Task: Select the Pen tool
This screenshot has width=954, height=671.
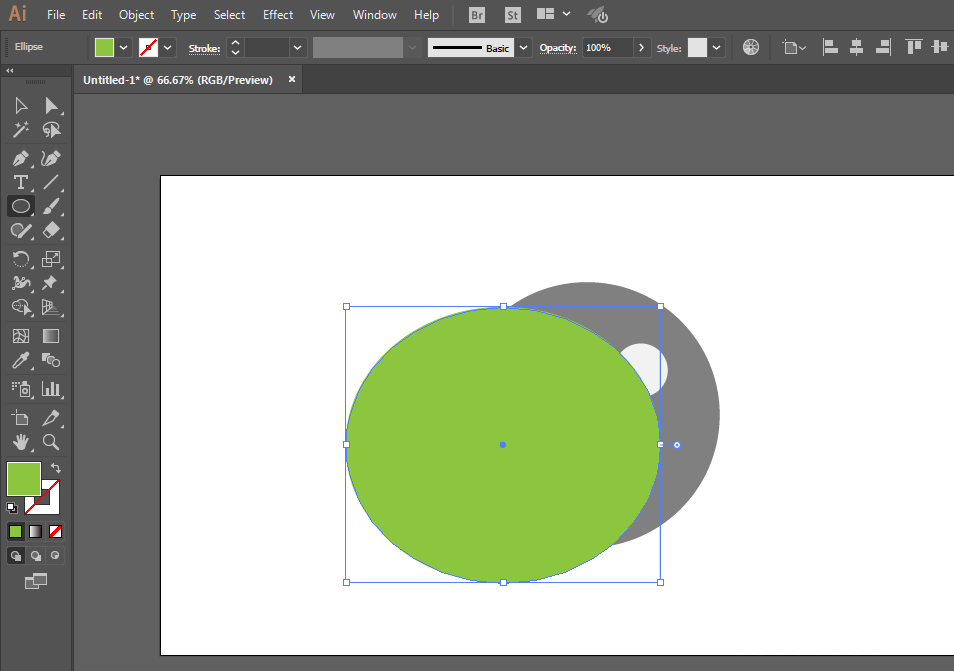Action: pyautogui.click(x=21, y=158)
